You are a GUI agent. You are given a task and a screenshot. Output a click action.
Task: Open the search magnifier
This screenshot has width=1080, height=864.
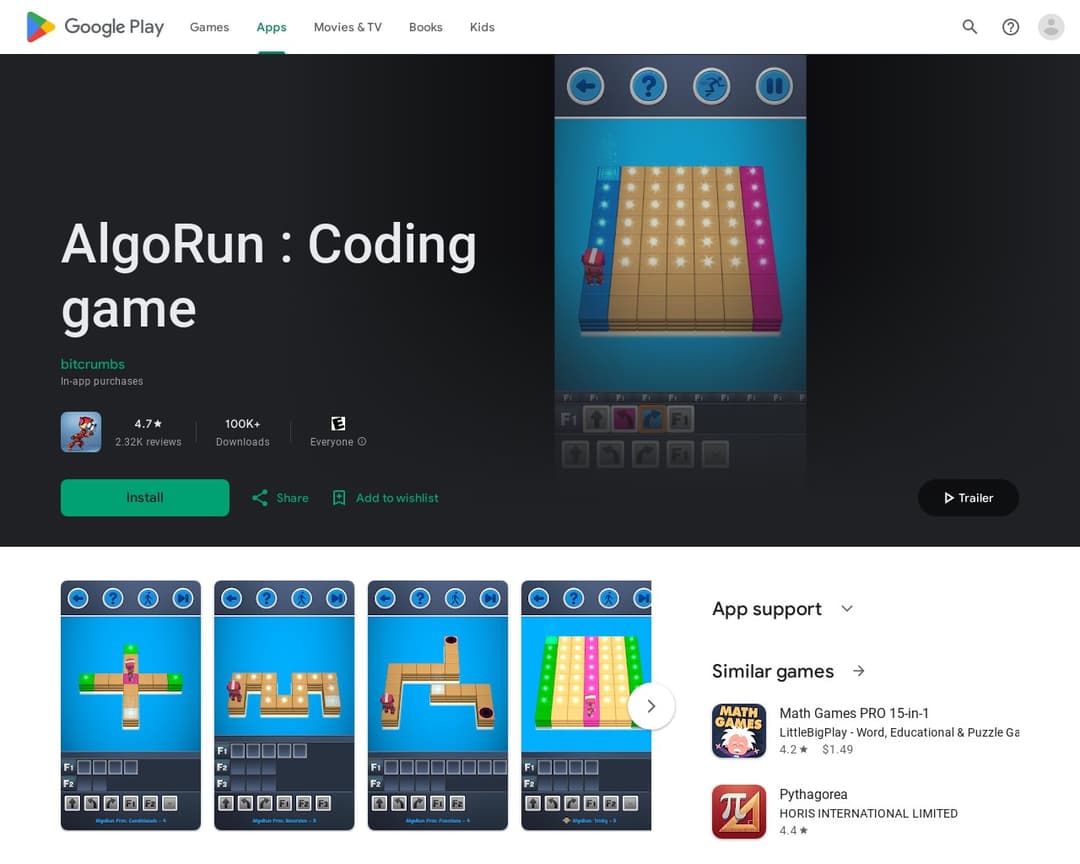[x=970, y=27]
